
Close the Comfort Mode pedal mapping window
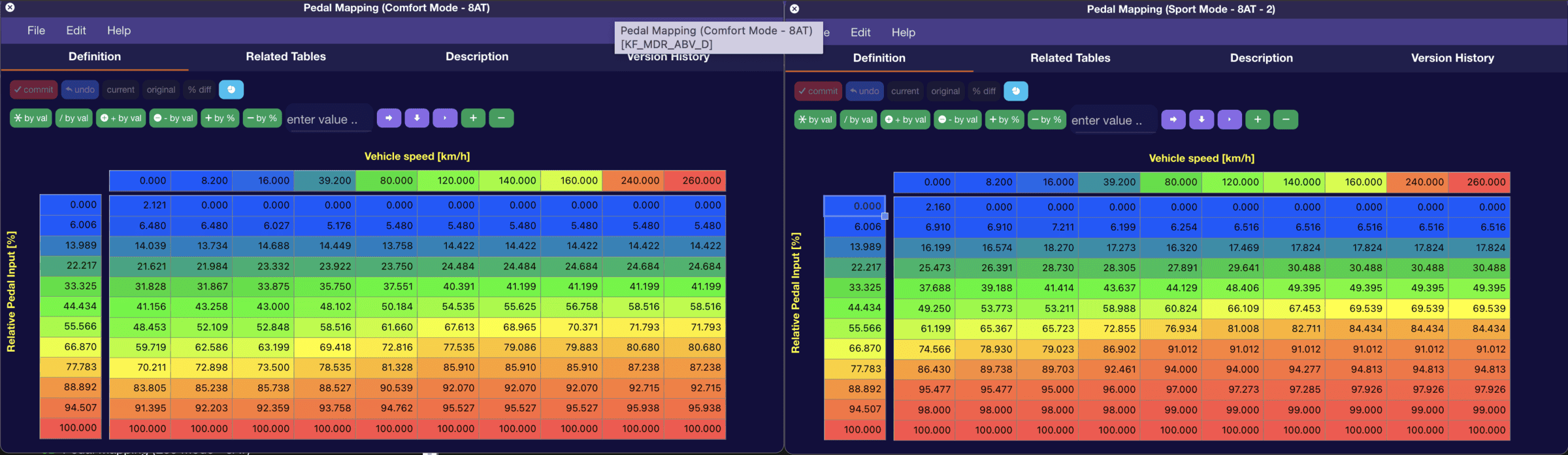[10, 8]
